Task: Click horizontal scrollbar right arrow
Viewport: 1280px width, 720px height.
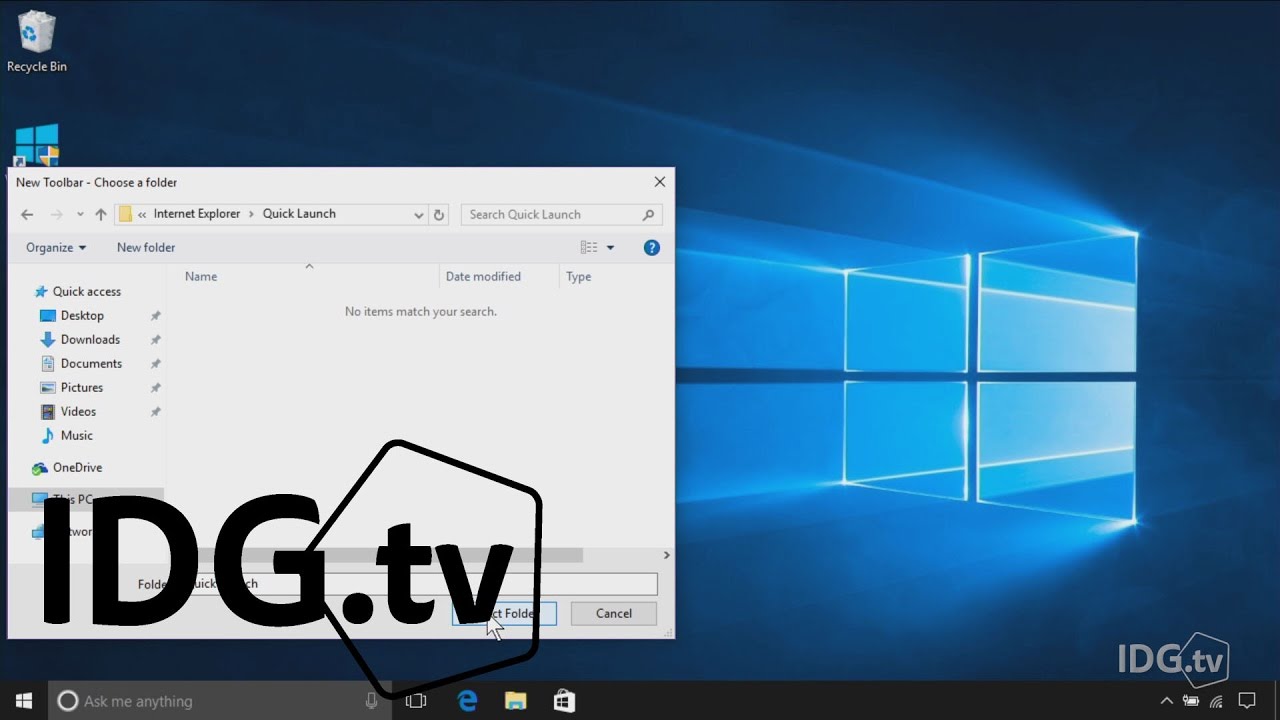Action: point(666,555)
